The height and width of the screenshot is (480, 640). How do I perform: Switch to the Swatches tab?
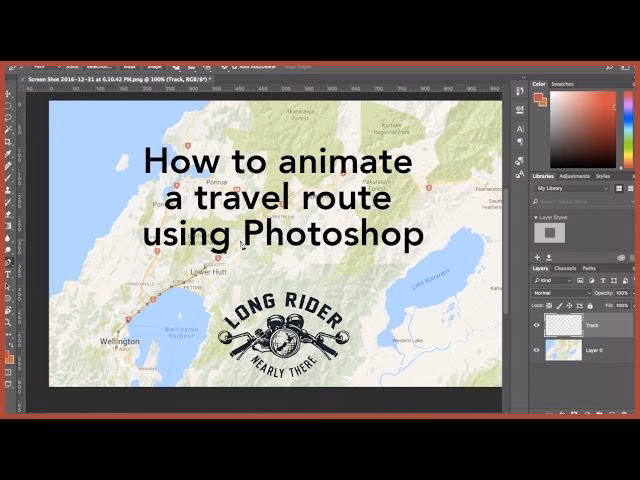tap(563, 84)
